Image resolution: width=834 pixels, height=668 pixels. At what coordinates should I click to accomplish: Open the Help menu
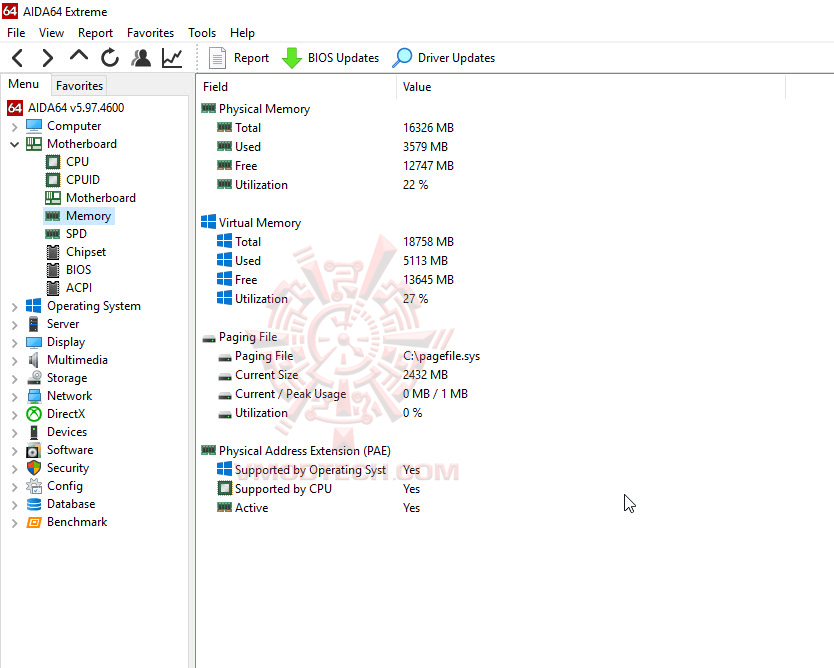pos(242,33)
